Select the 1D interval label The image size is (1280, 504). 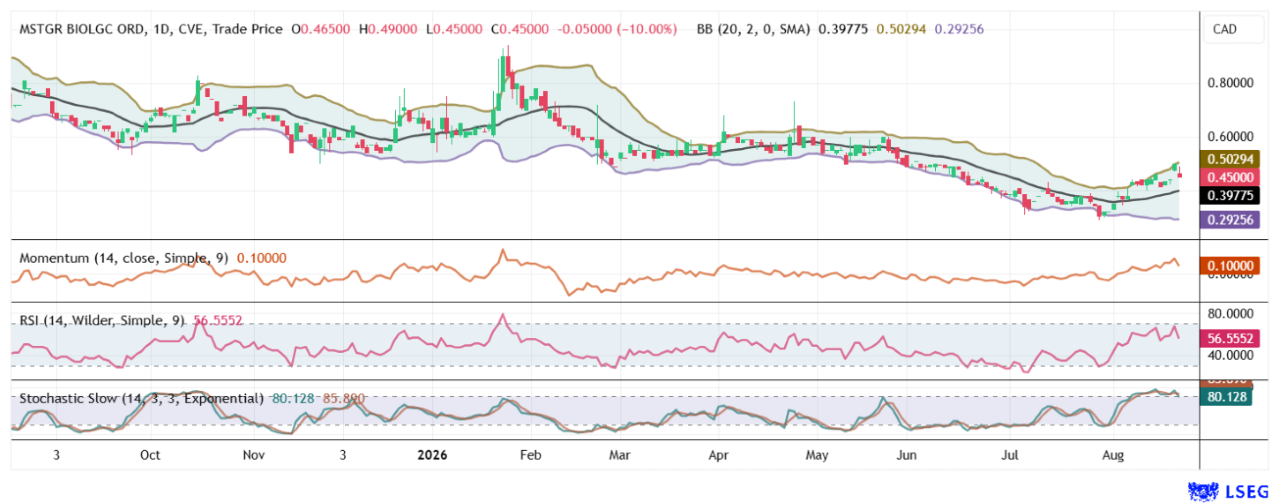tap(163, 29)
